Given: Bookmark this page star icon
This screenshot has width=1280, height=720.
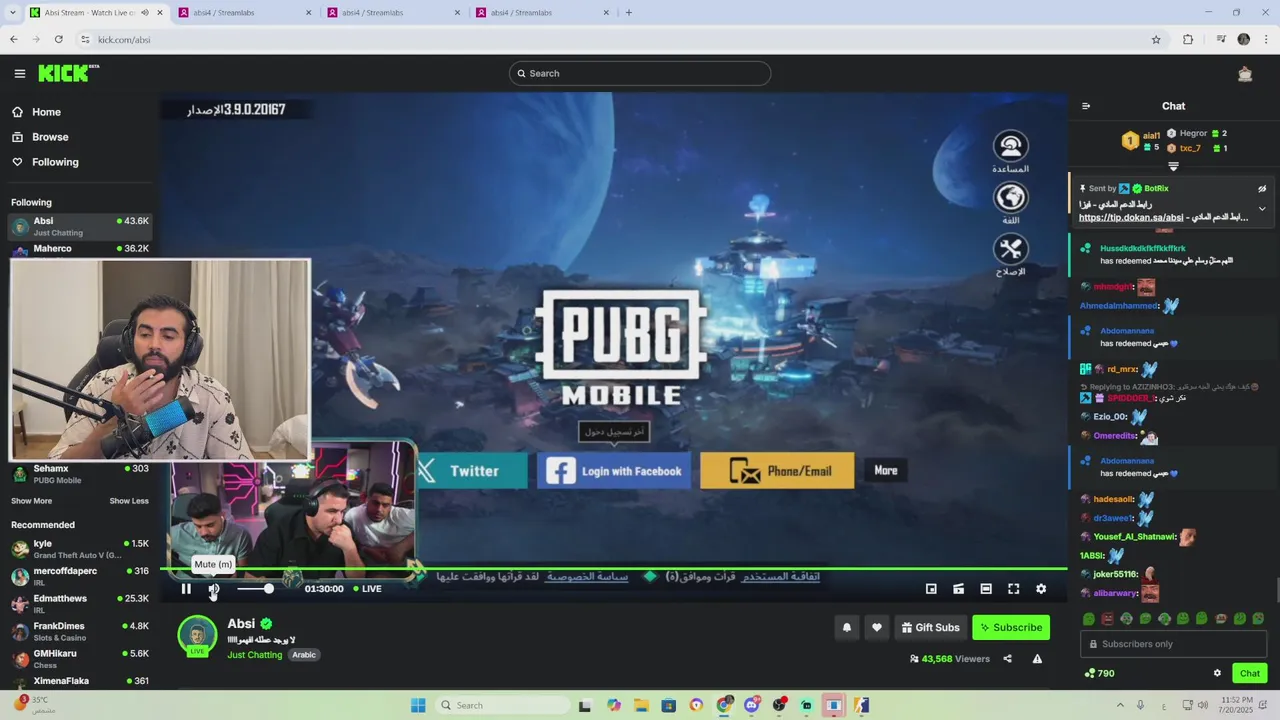Looking at the screenshot, I should [1156, 40].
